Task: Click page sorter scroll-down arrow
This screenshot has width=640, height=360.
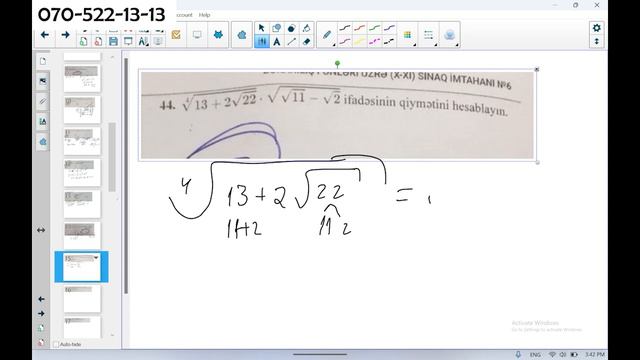Action: click(112, 335)
